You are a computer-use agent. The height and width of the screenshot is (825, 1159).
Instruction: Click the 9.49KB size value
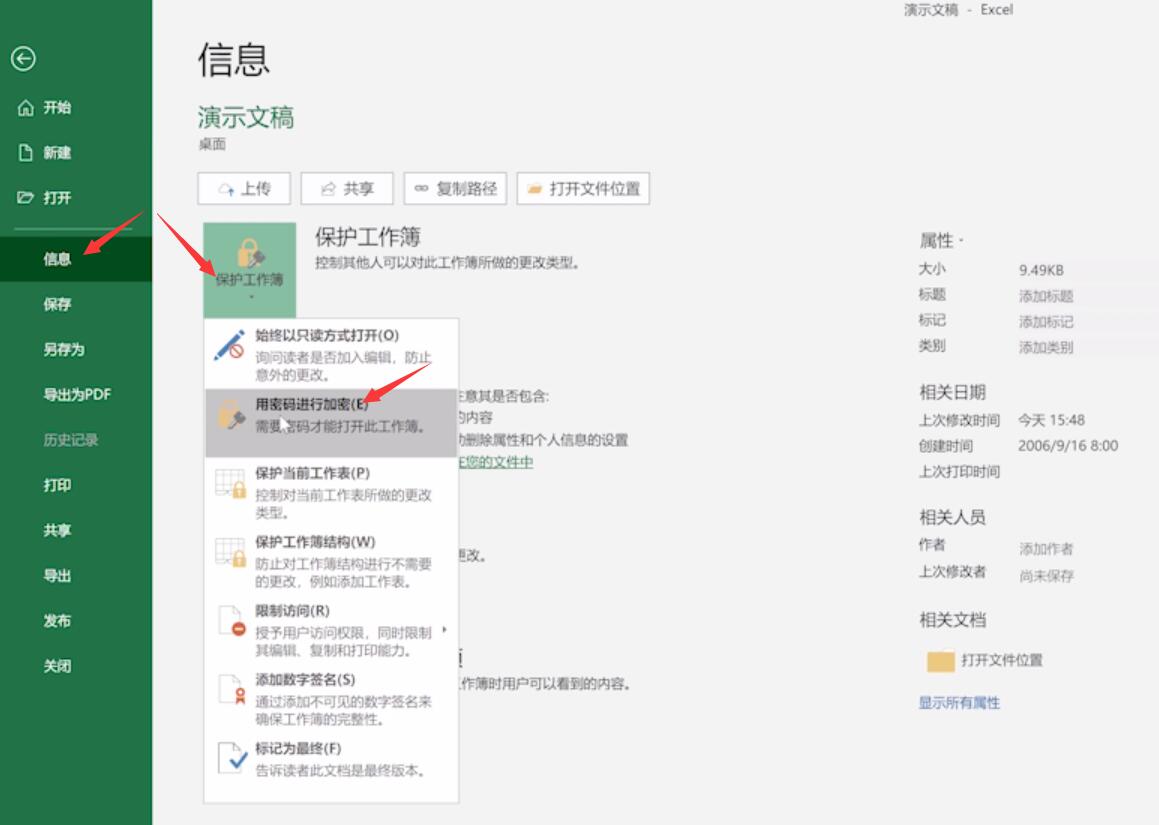tap(1041, 271)
